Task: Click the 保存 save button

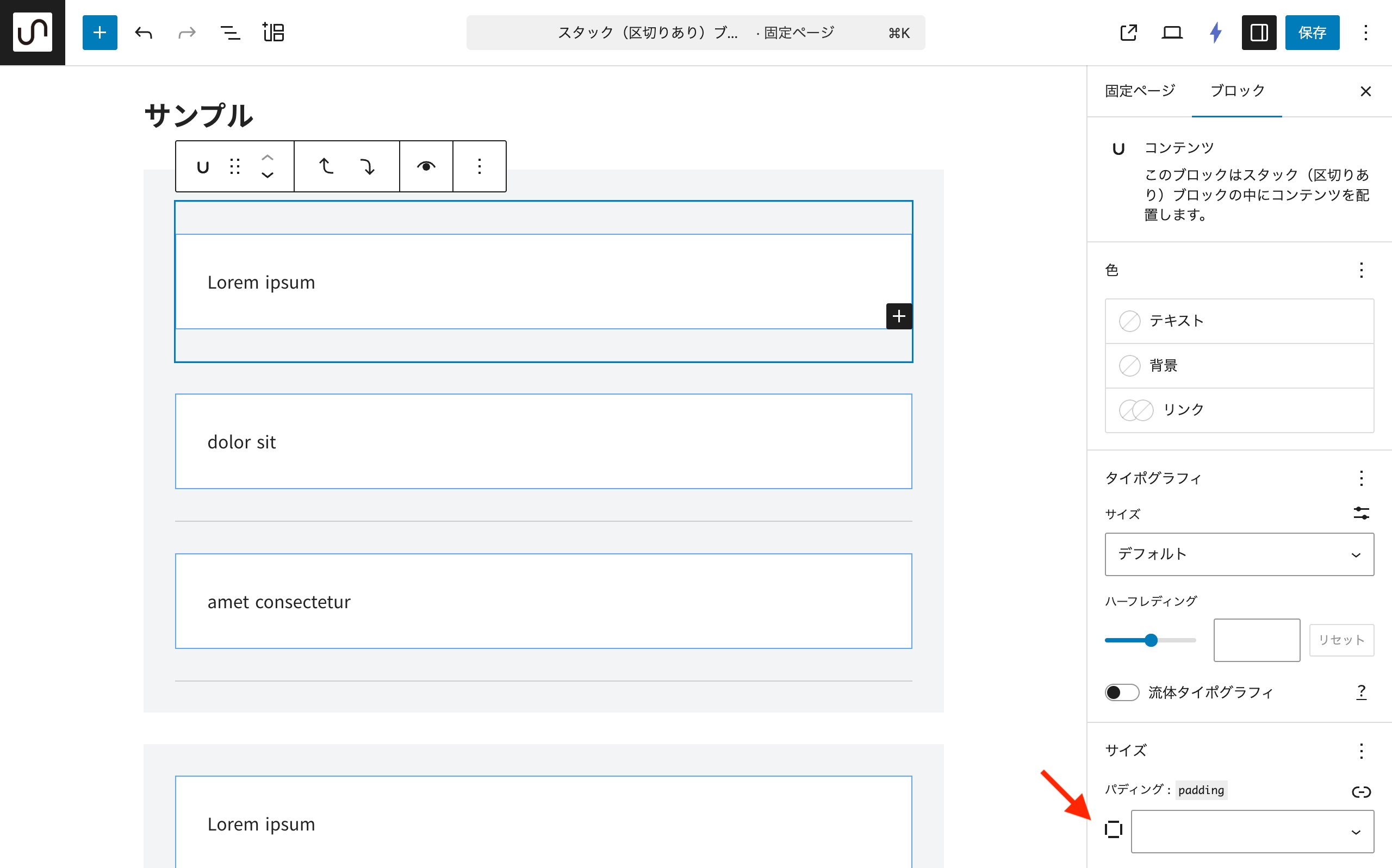Action: (1312, 33)
